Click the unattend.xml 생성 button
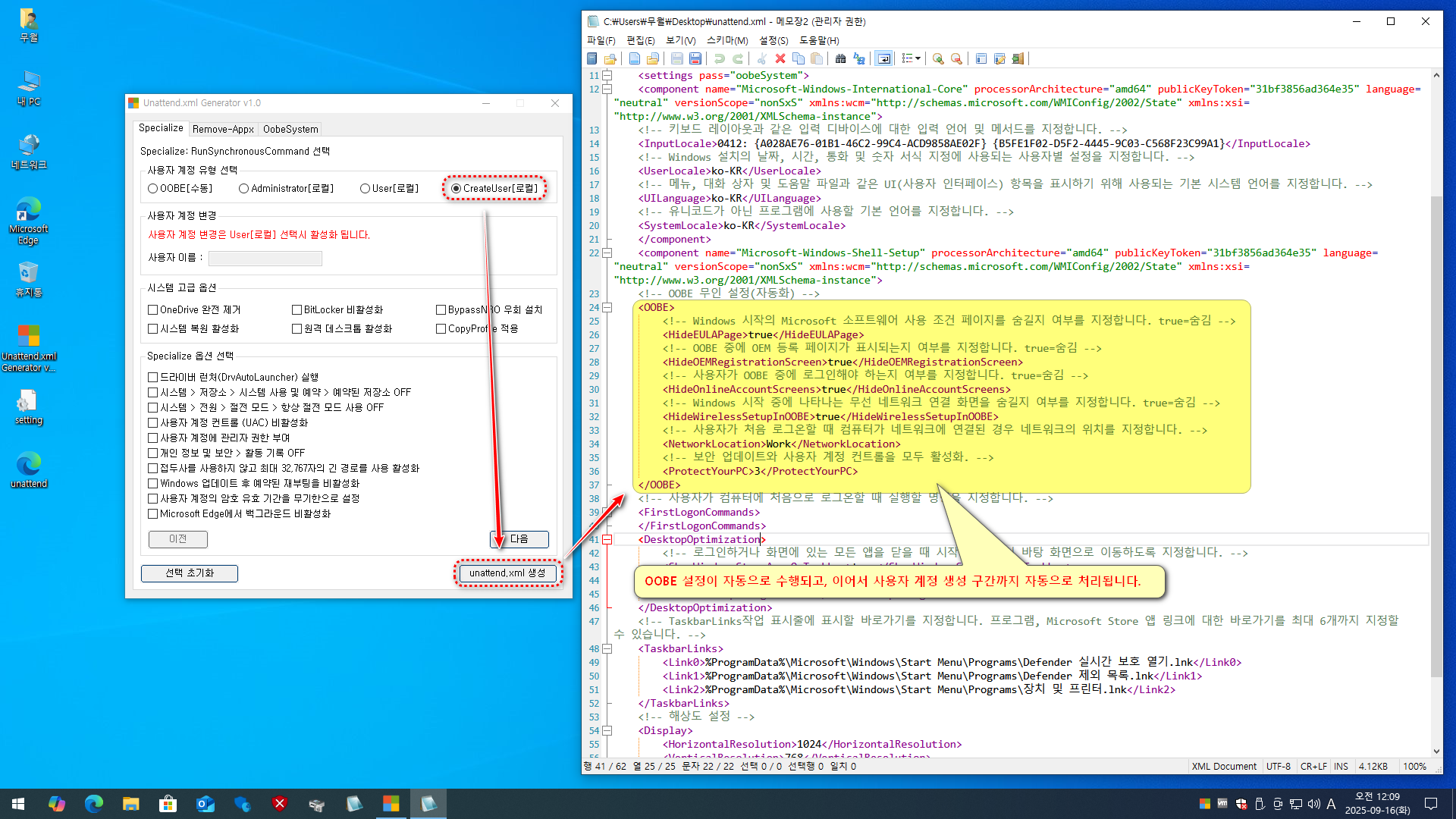Viewport: 1456px width, 819px height. coord(507,573)
